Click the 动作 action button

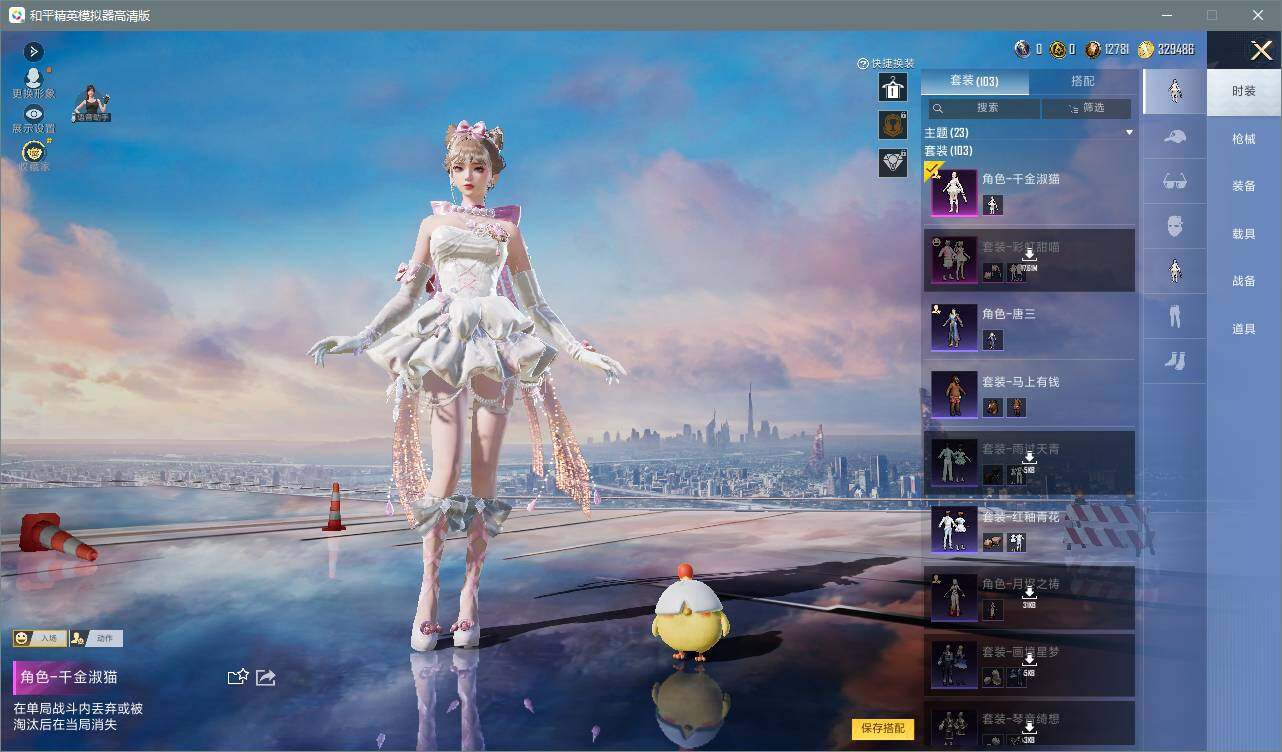coord(96,638)
